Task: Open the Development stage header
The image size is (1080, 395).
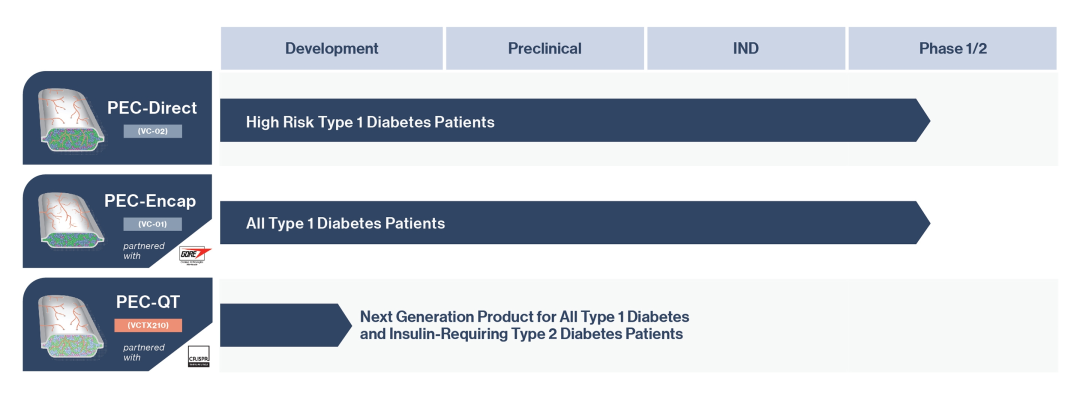Action: (331, 48)
